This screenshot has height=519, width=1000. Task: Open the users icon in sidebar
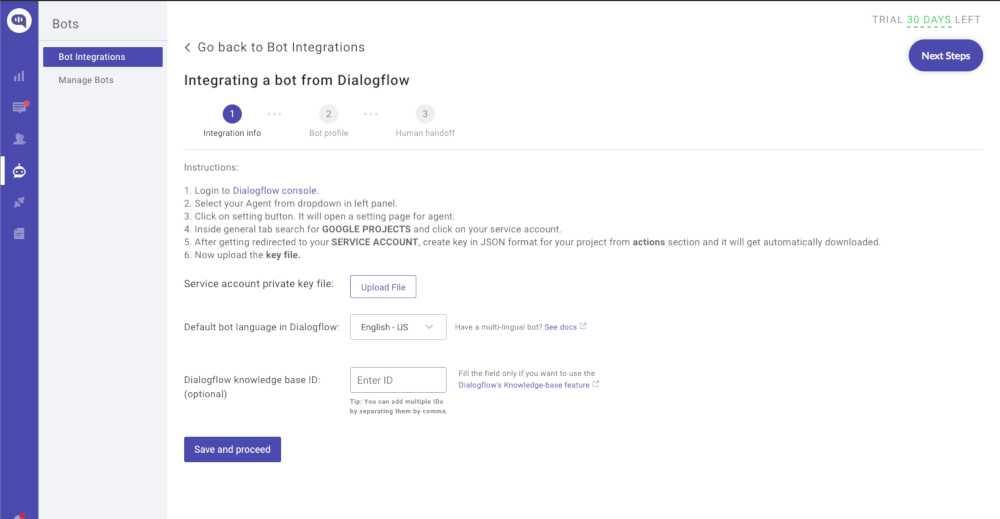[19, 139]
